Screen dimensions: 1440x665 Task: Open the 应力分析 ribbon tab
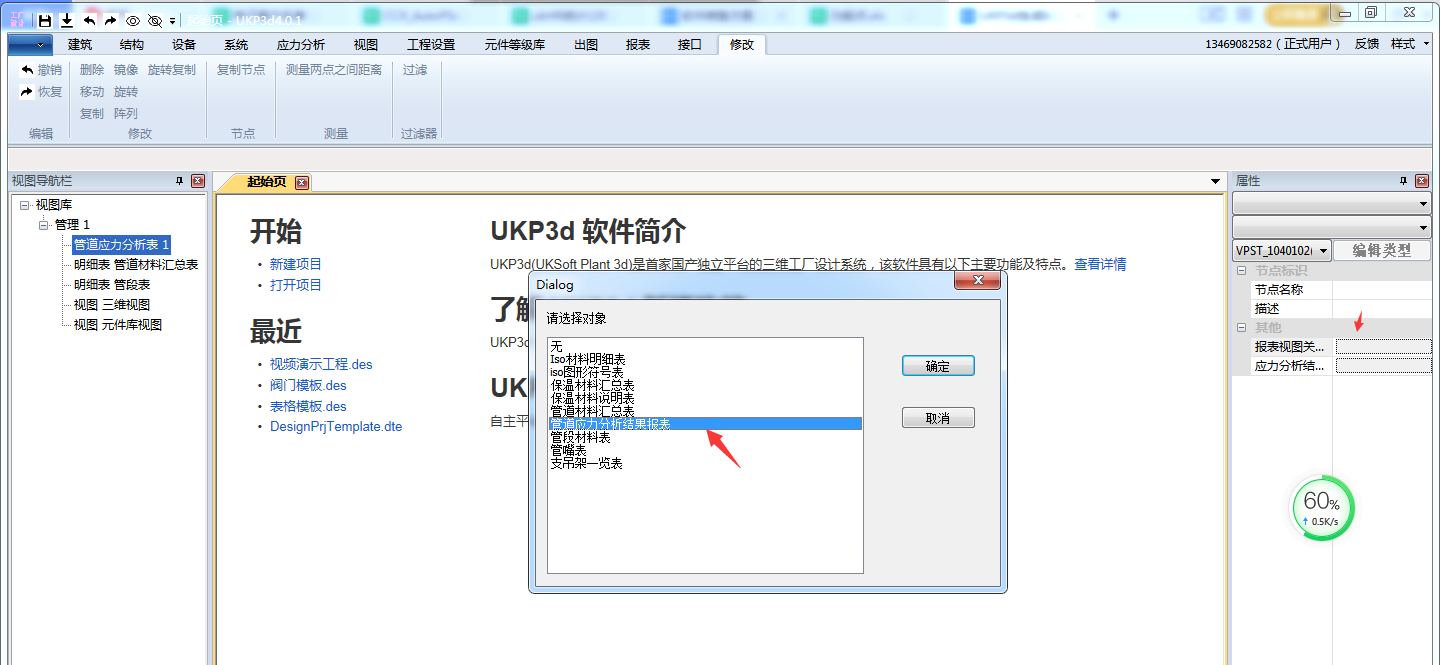(x=300, y=44)
